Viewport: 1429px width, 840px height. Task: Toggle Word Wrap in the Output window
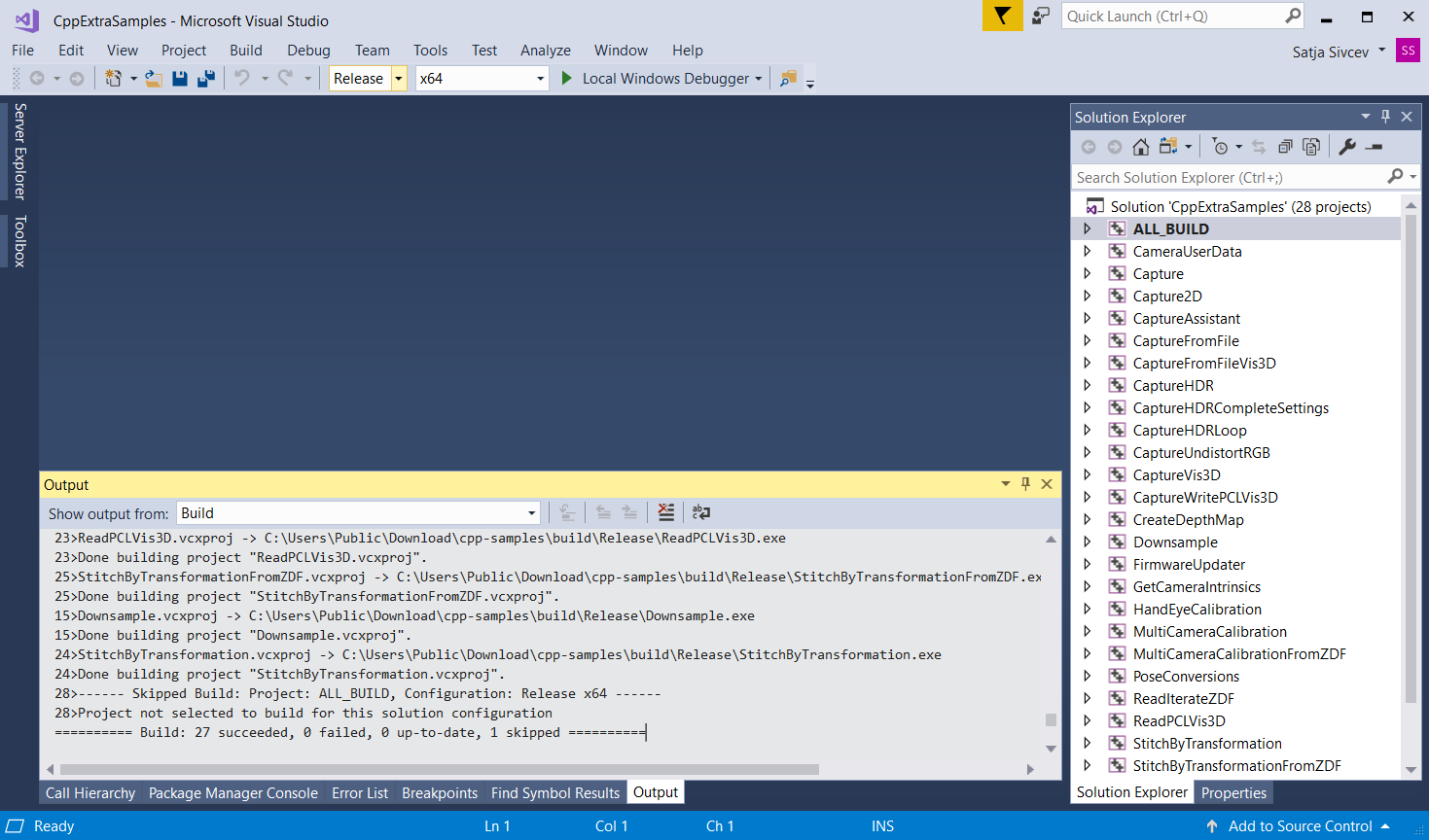701,512
